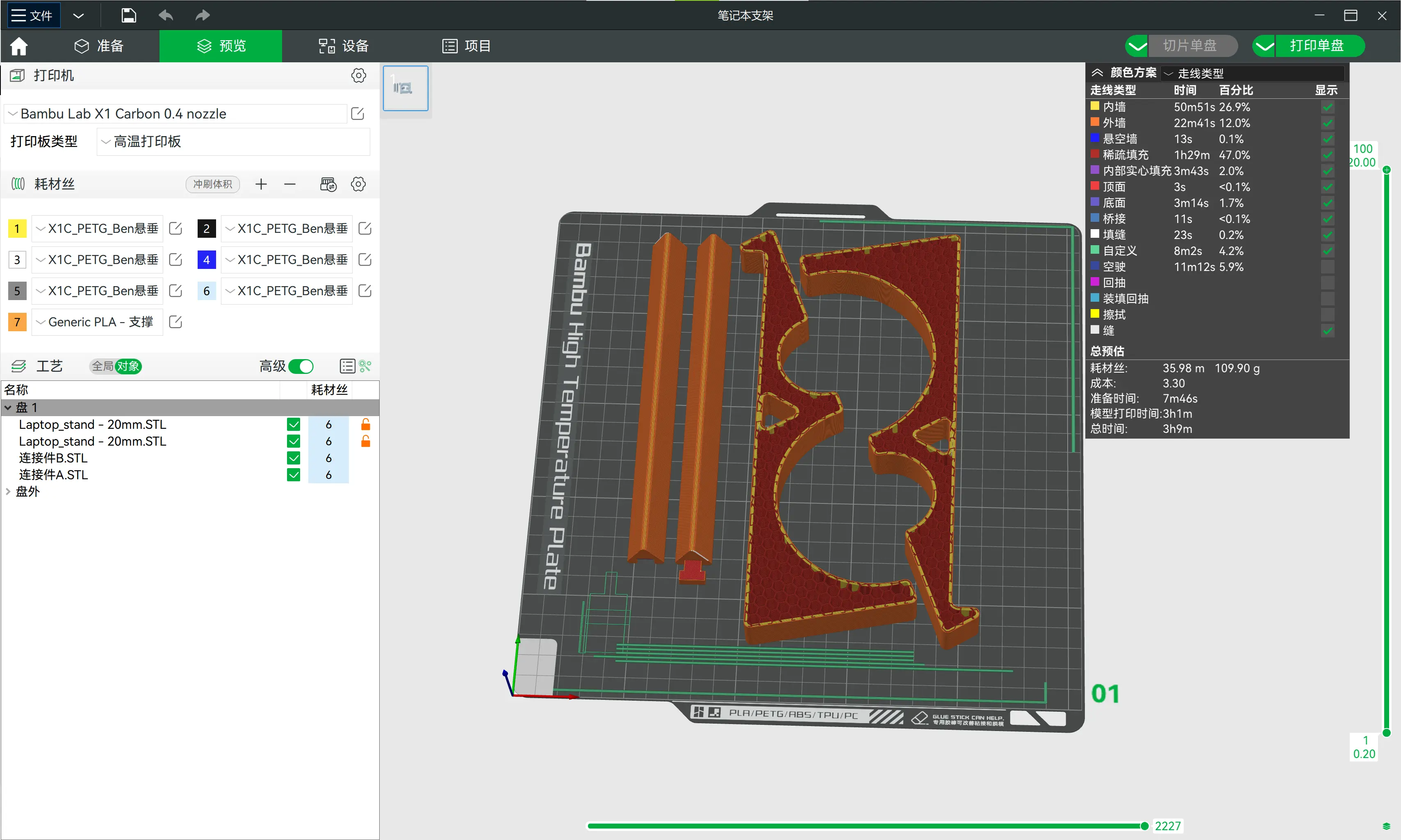The height and width of the screenshot is (840, 1401).
Task: Show 空驶 travel moves
Action: point(1328,266)
